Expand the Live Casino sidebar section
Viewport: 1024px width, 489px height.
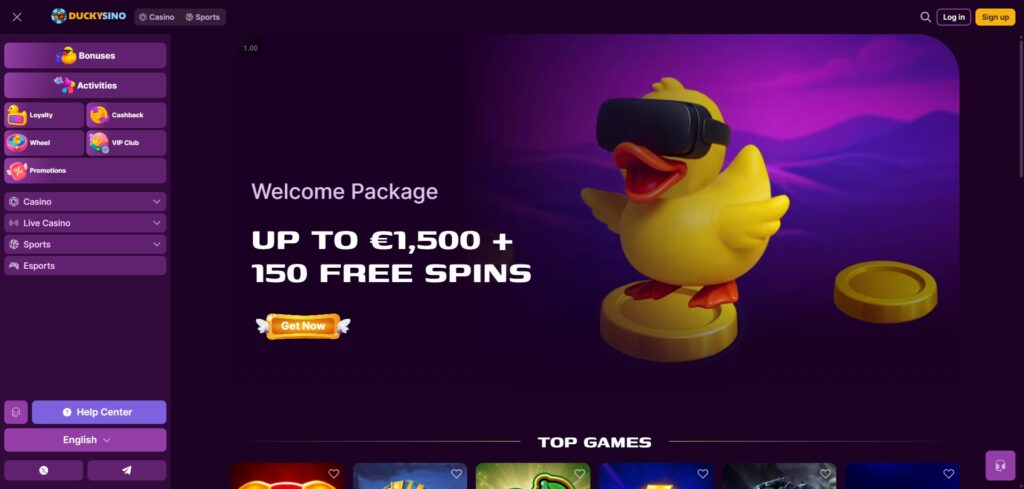pos(85,223)
